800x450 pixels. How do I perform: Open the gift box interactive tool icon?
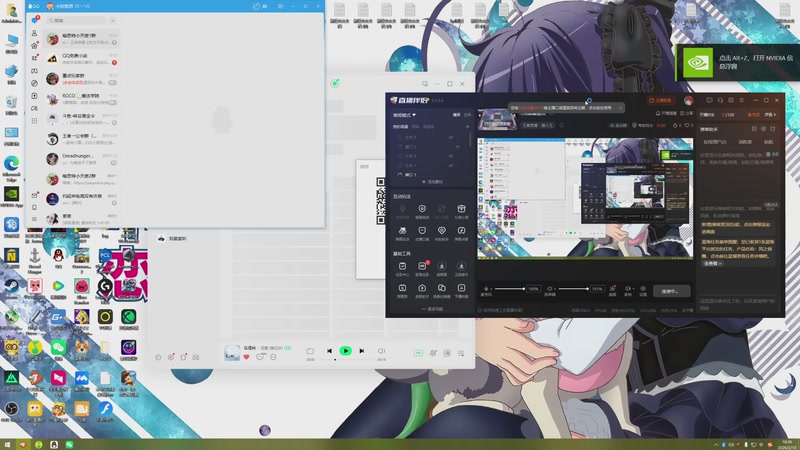click(x=461, y=210)
